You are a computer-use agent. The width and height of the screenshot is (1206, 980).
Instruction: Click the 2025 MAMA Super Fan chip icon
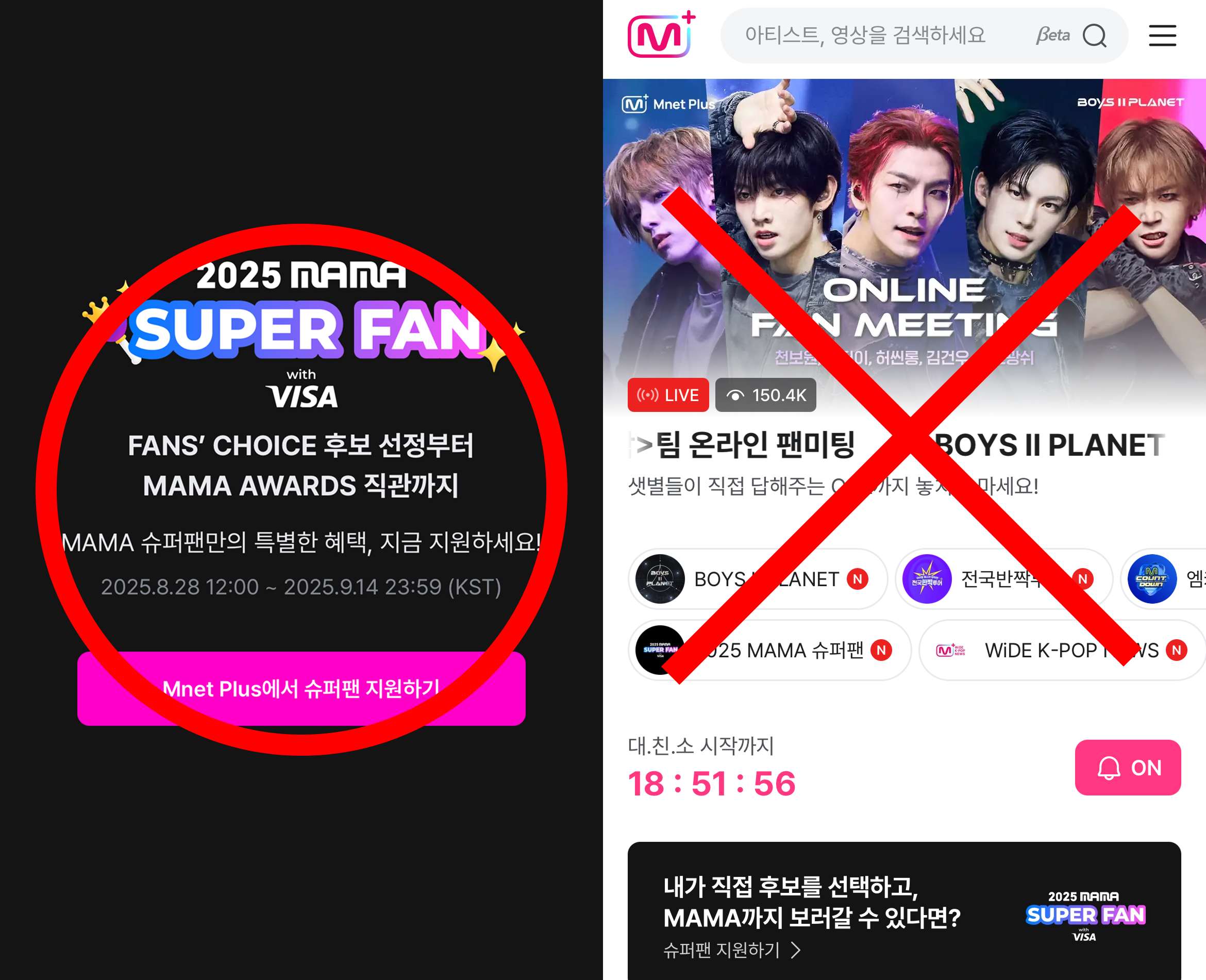pyautogui.click(x=660, y=650)
